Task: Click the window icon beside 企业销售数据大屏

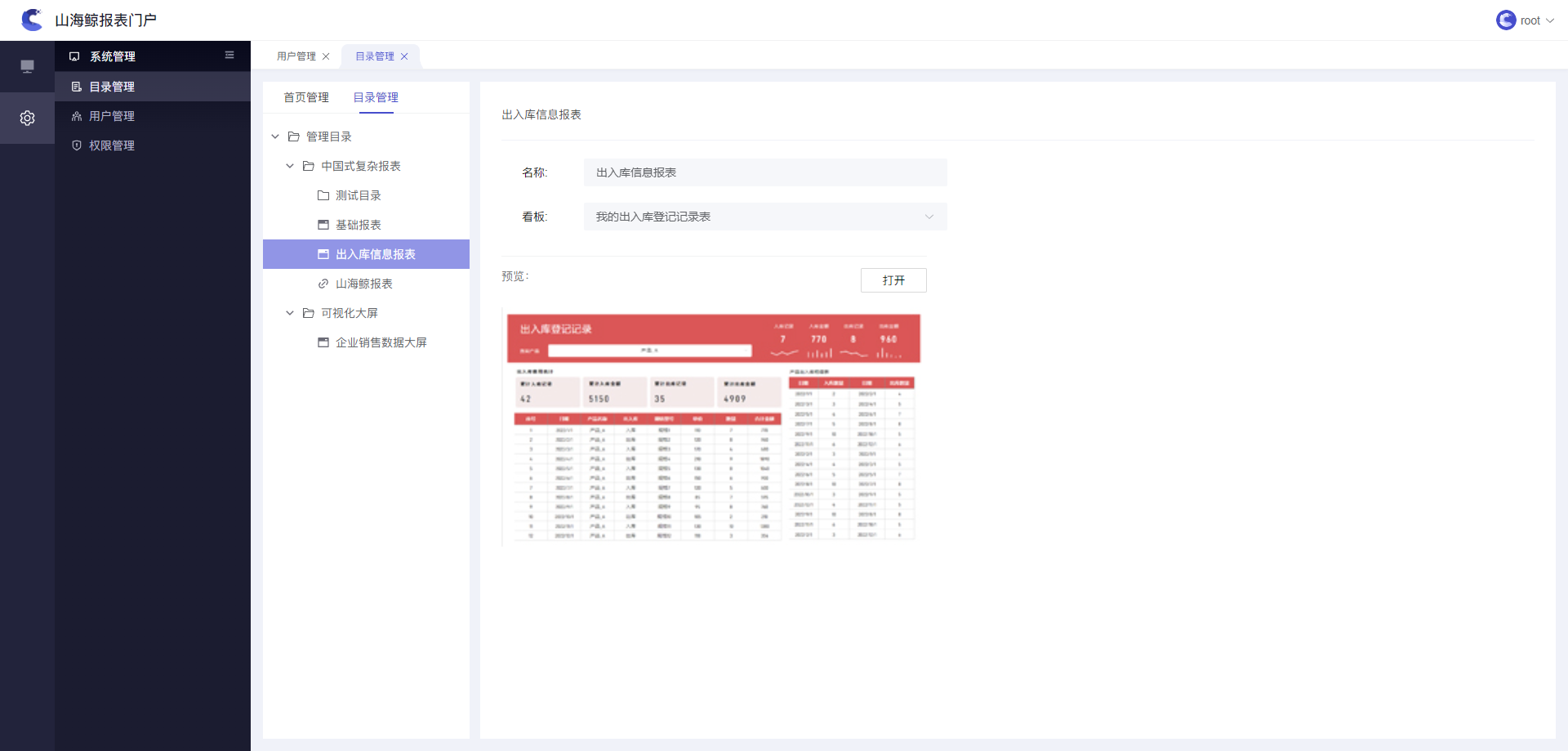Action: 323,342
